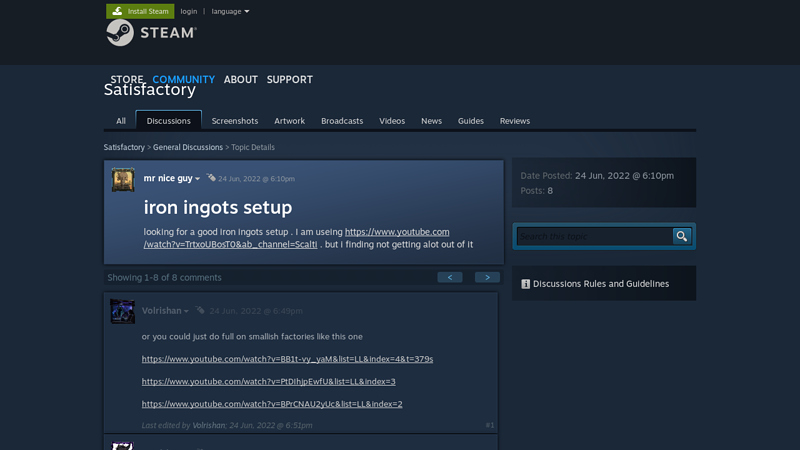The height and width of the screenshot is (450, 800).
Task: Open the General Discussions breadcrumb link
Action: tap(188, 147)
